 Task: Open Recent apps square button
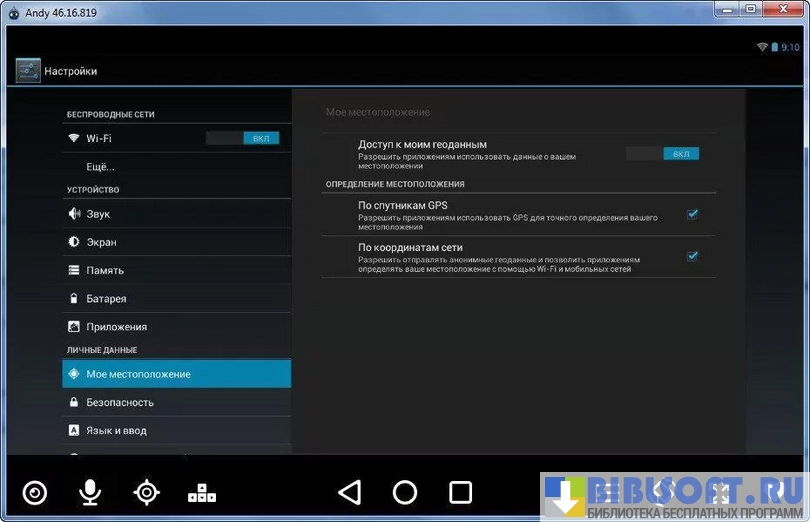pyautogui.click(x=460, y=492)
